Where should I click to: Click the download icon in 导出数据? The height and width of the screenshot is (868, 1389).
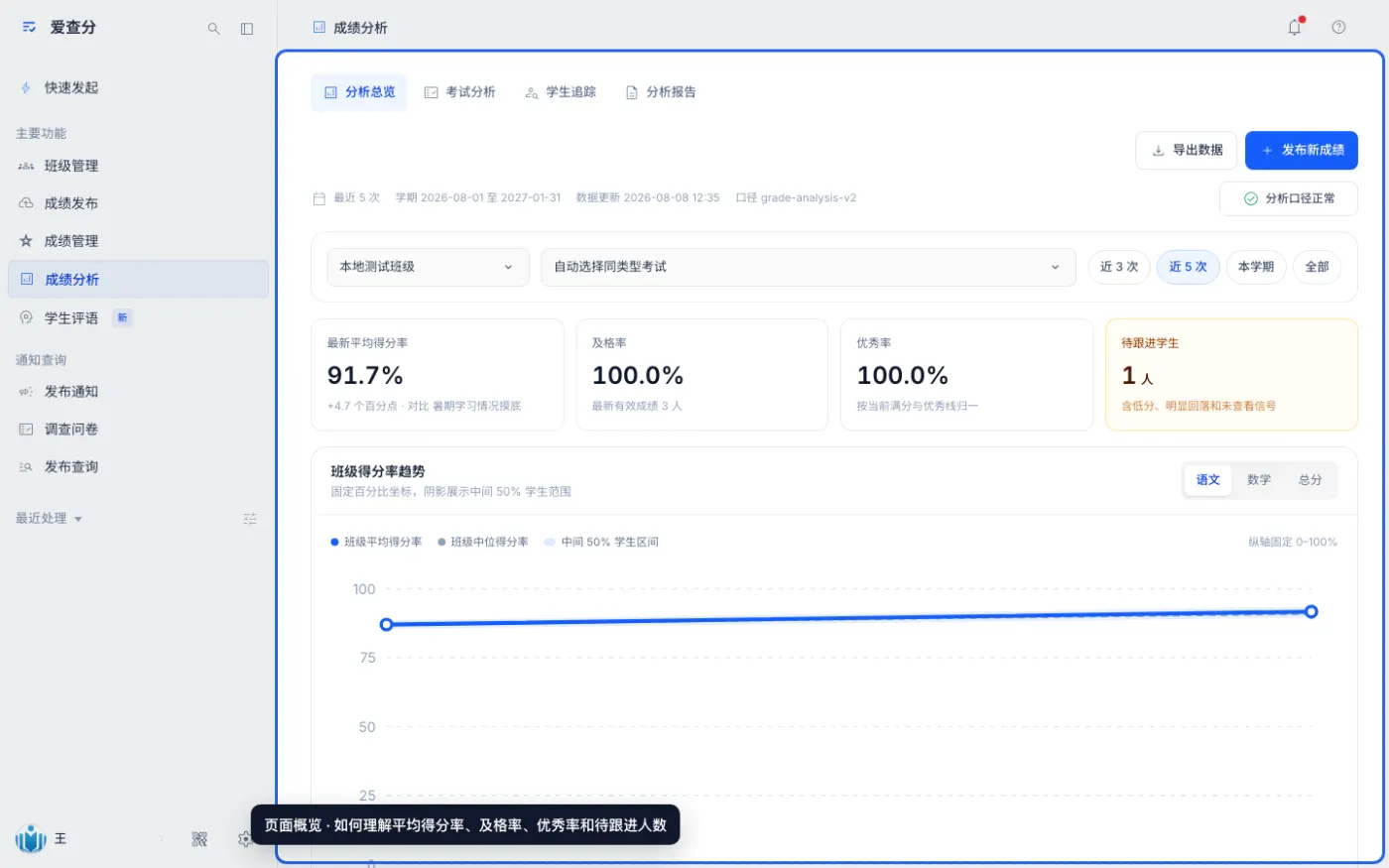point(1158,151)
